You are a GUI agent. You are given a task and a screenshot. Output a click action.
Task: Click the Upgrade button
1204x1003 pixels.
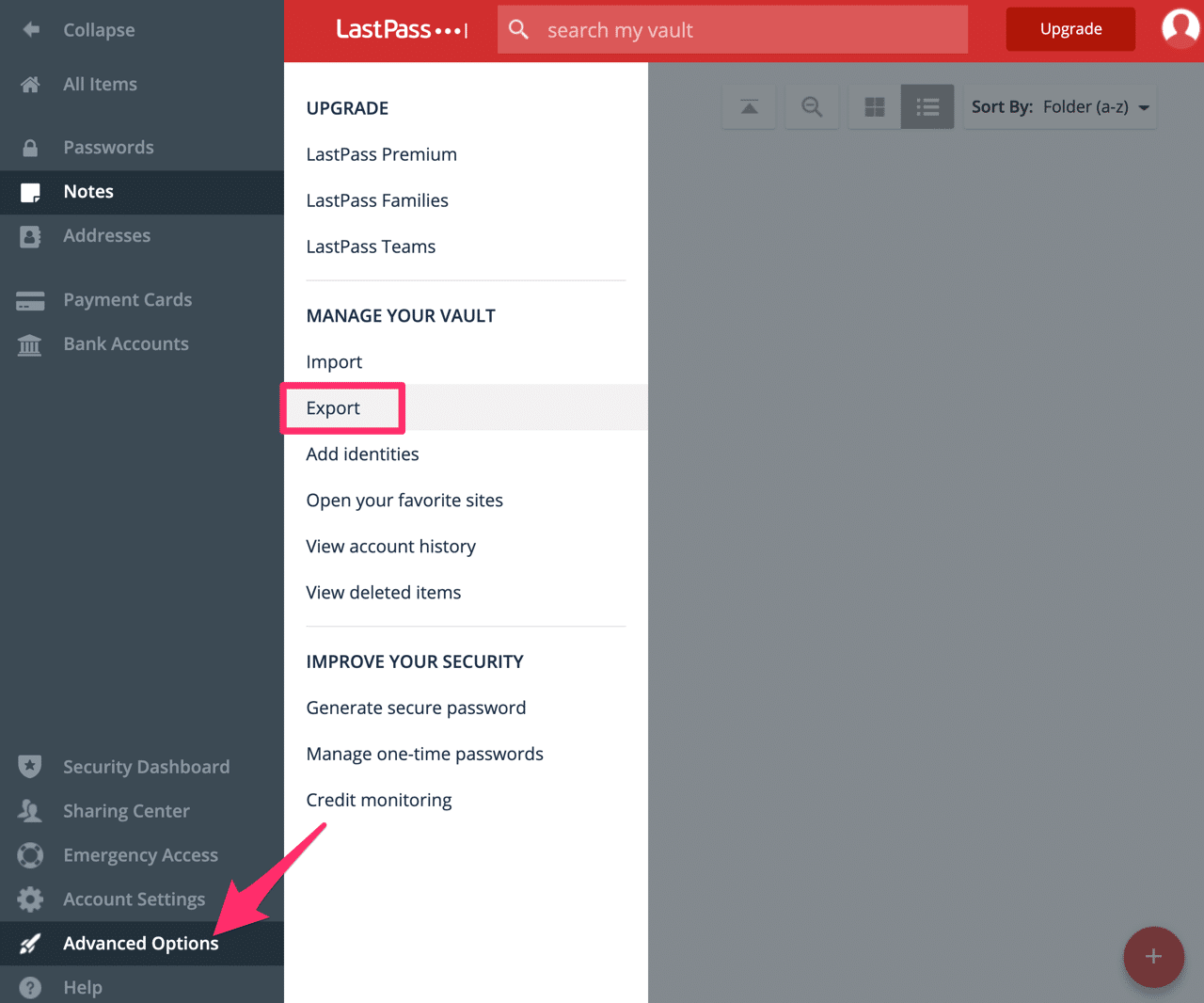pos(1070,29)
